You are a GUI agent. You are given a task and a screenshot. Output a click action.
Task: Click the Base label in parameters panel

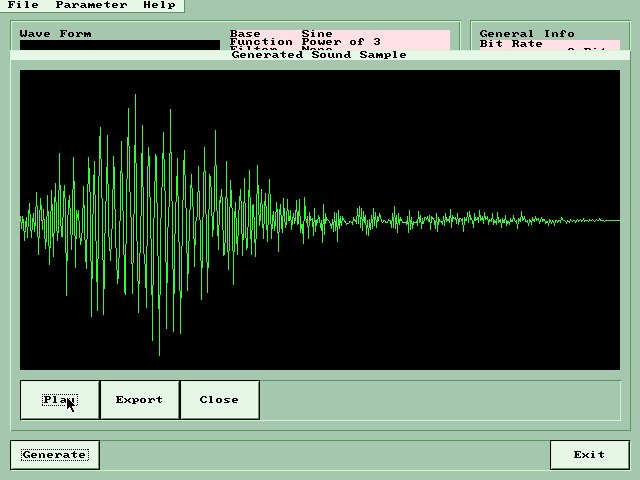[245, 34]
